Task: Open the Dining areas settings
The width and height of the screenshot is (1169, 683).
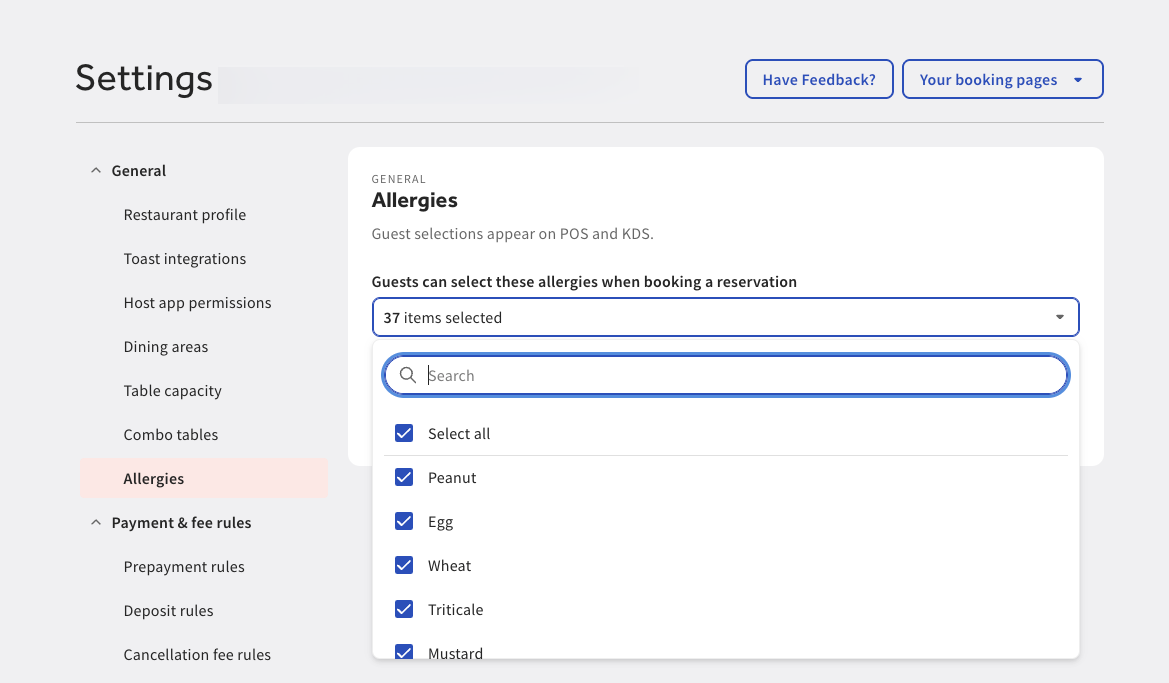Action: (165, 346)
